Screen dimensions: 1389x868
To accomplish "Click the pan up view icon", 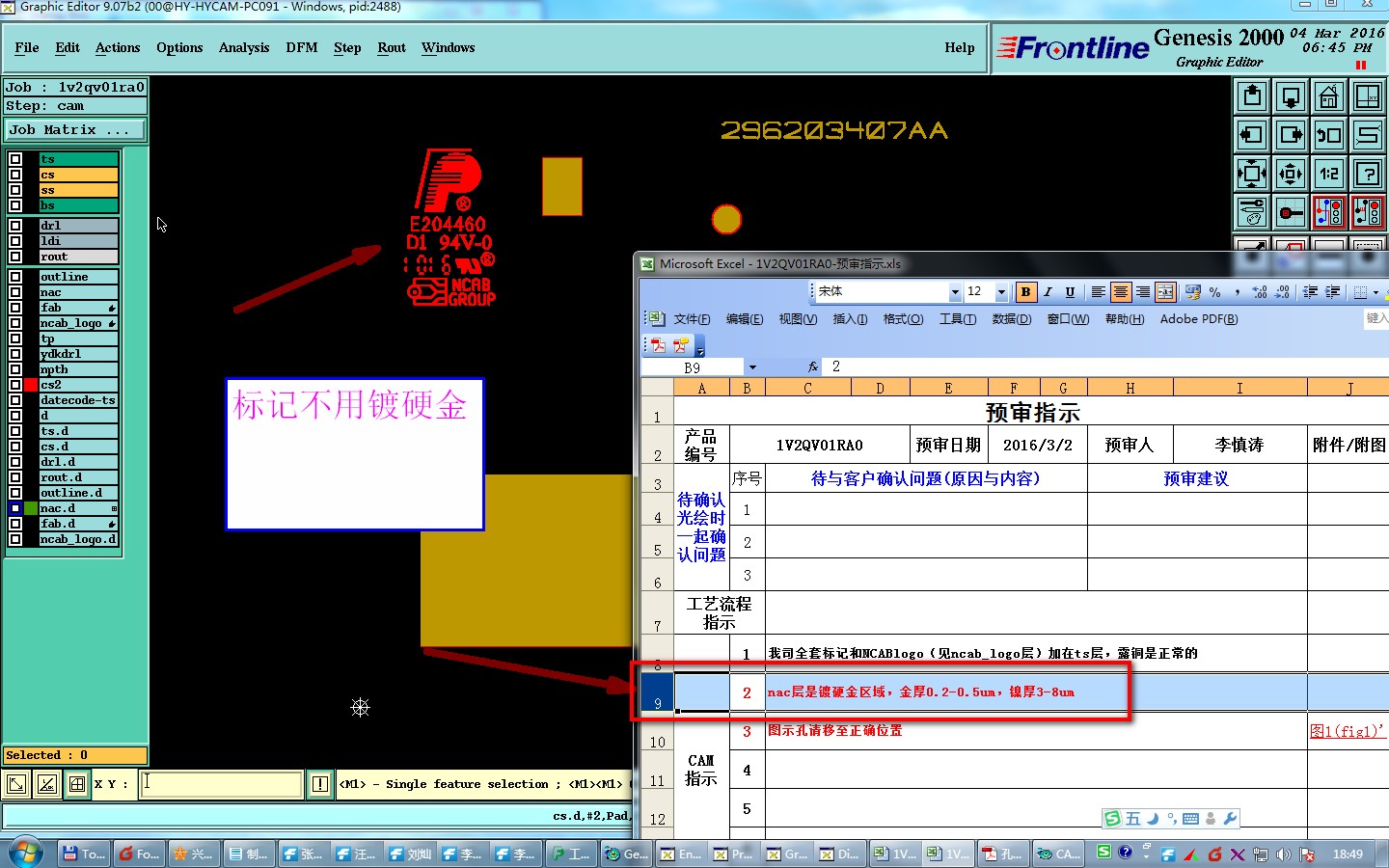I will click(1252, 96).
